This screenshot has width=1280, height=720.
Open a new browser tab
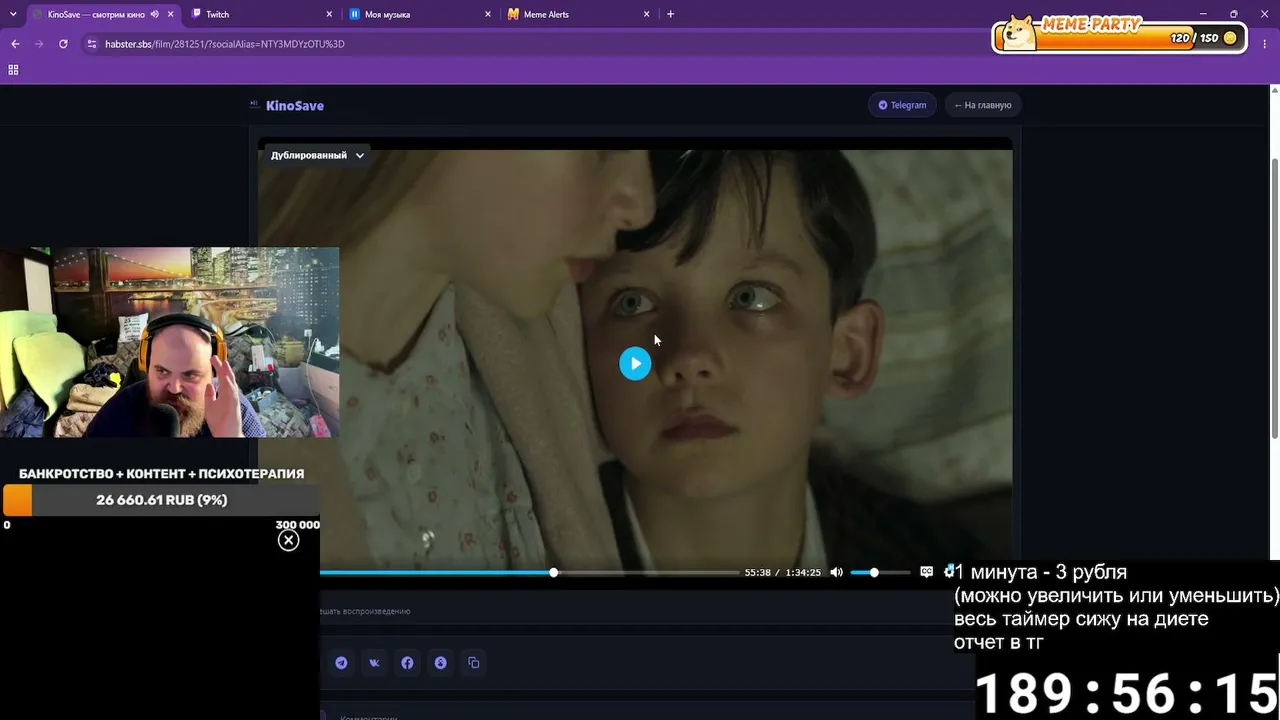coord(670,14)
